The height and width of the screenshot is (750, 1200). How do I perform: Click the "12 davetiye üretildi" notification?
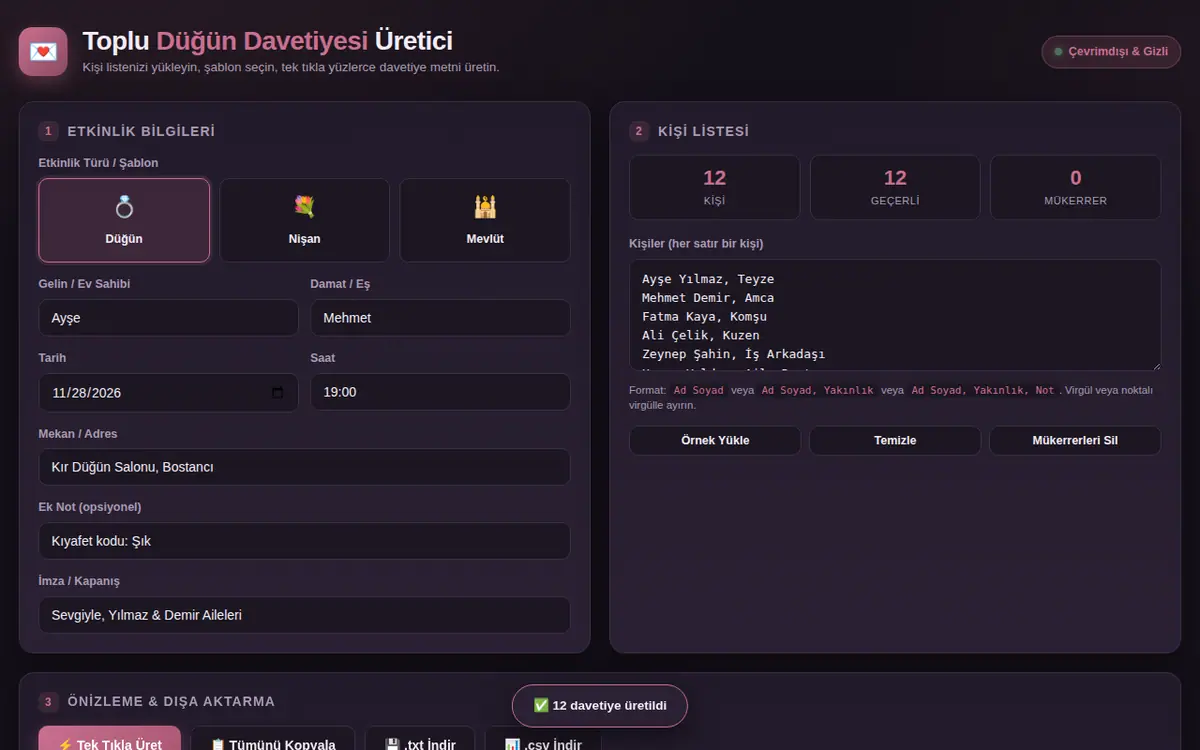[x=600, y=706]
